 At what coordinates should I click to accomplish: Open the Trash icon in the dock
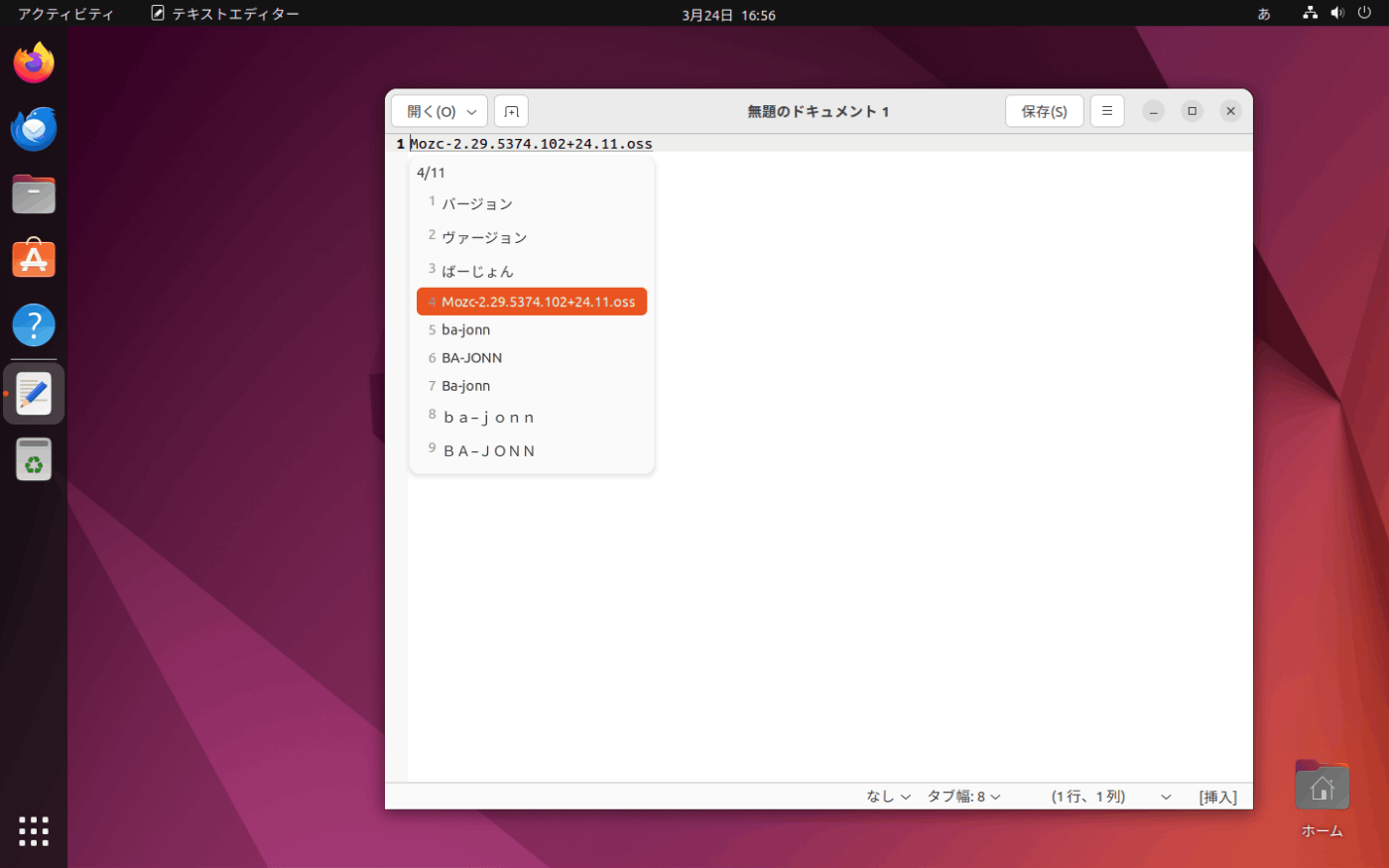[x=34, y=460]
